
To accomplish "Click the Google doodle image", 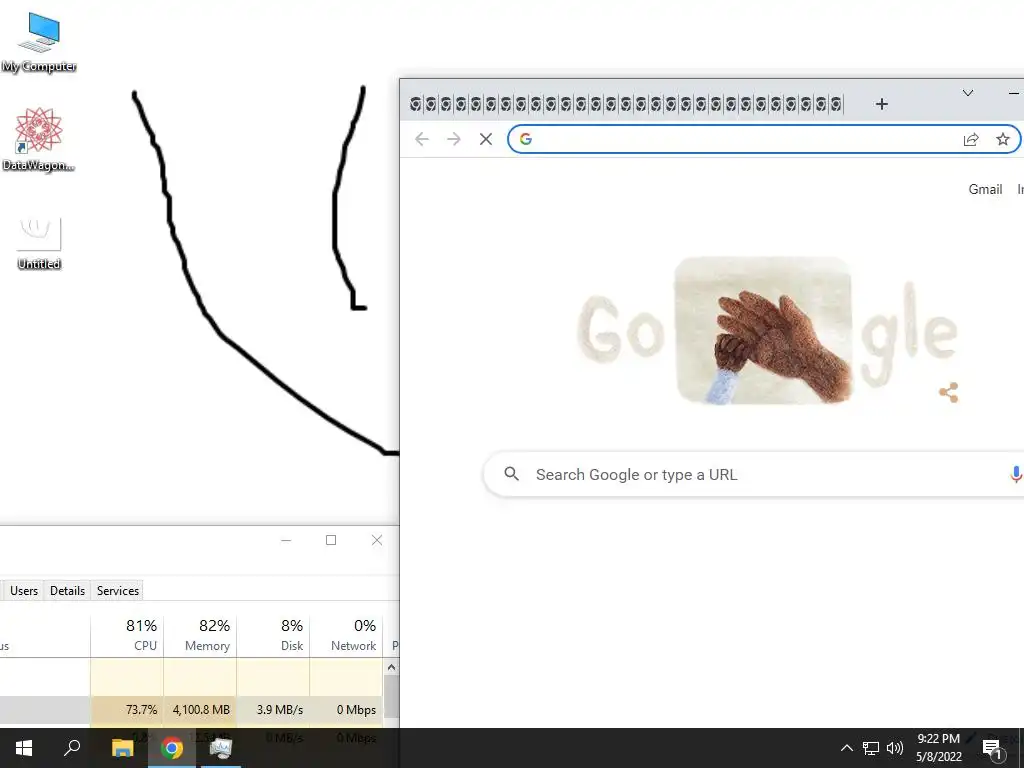I will (763, 330).
